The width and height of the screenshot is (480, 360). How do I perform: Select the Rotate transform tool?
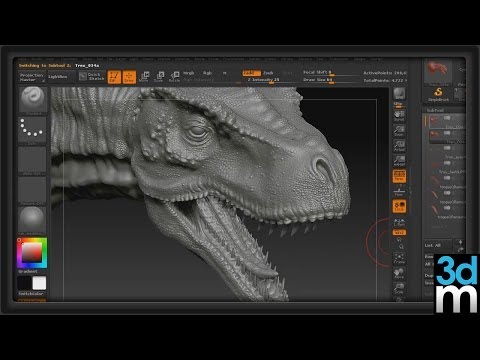pos(174,77)
